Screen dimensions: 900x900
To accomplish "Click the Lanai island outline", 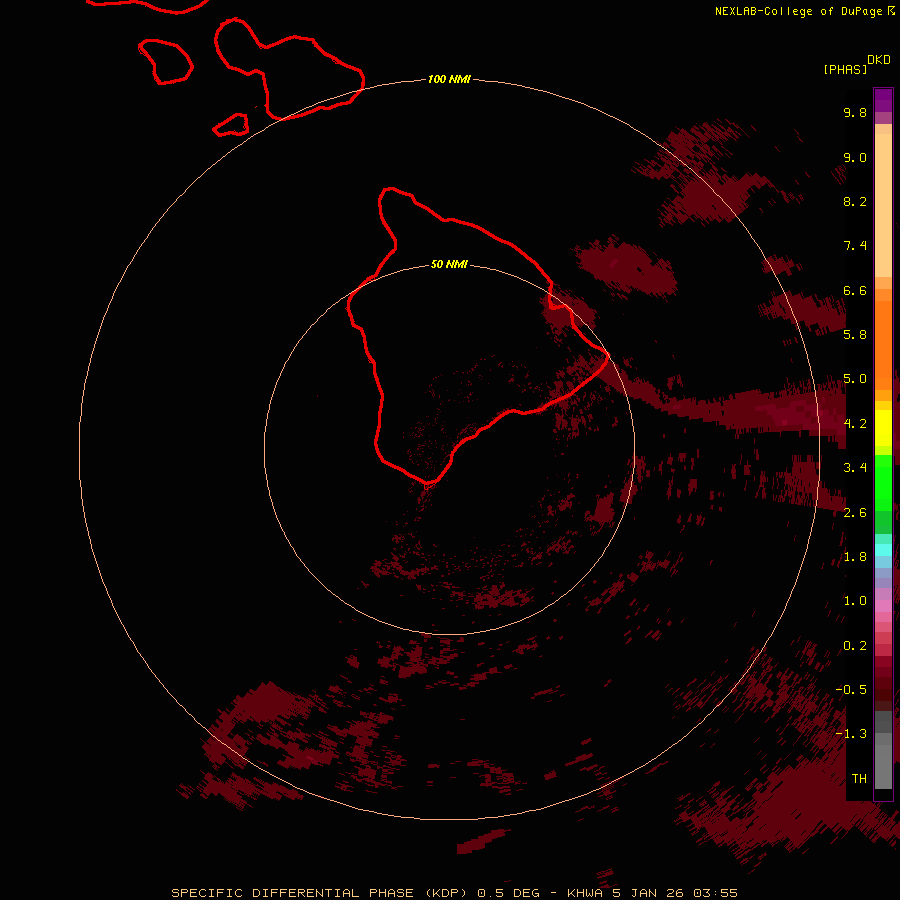I will tap(166, 62).
